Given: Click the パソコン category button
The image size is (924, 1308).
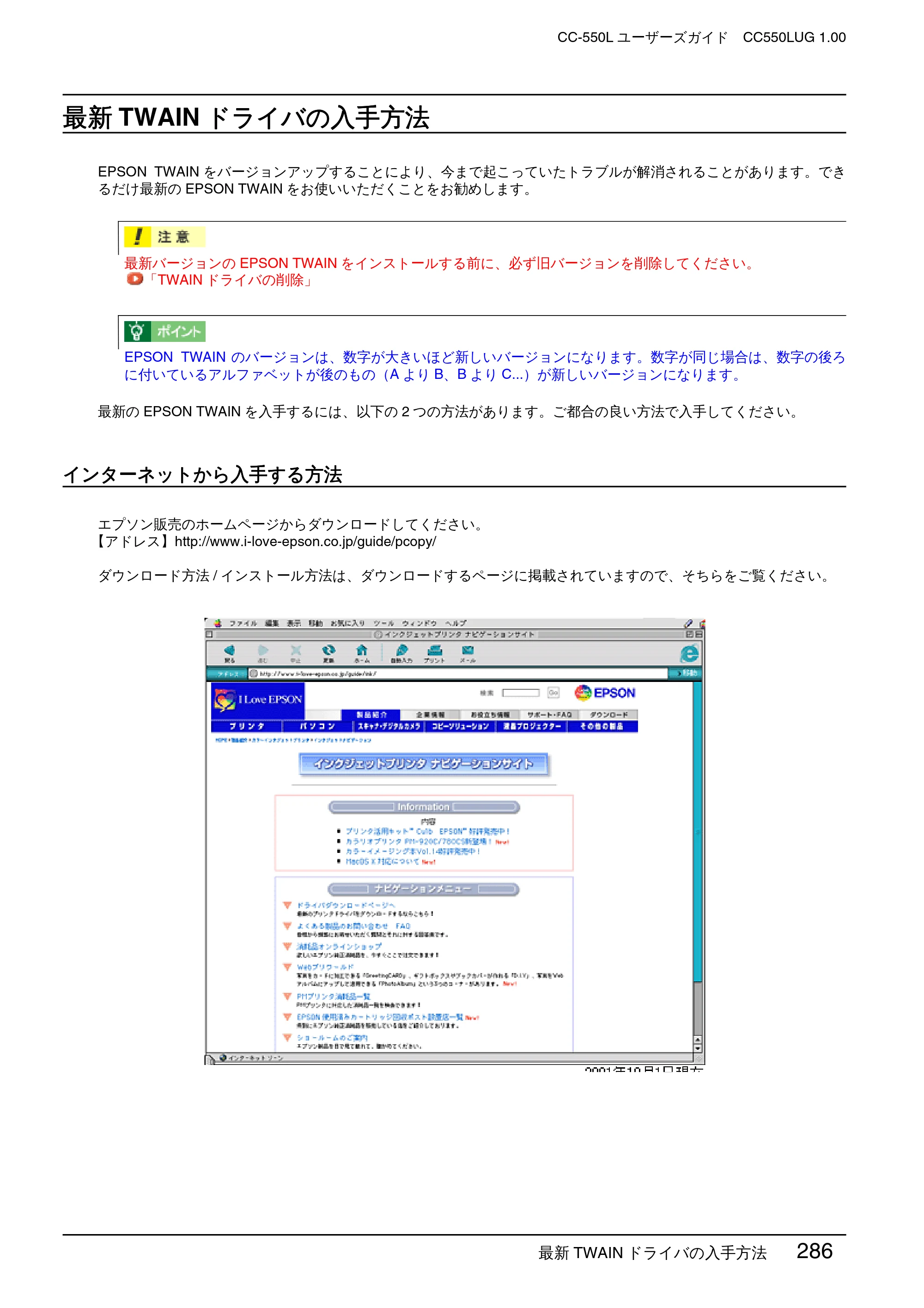Looking at the screenshot, I should (x=318, y=726).
